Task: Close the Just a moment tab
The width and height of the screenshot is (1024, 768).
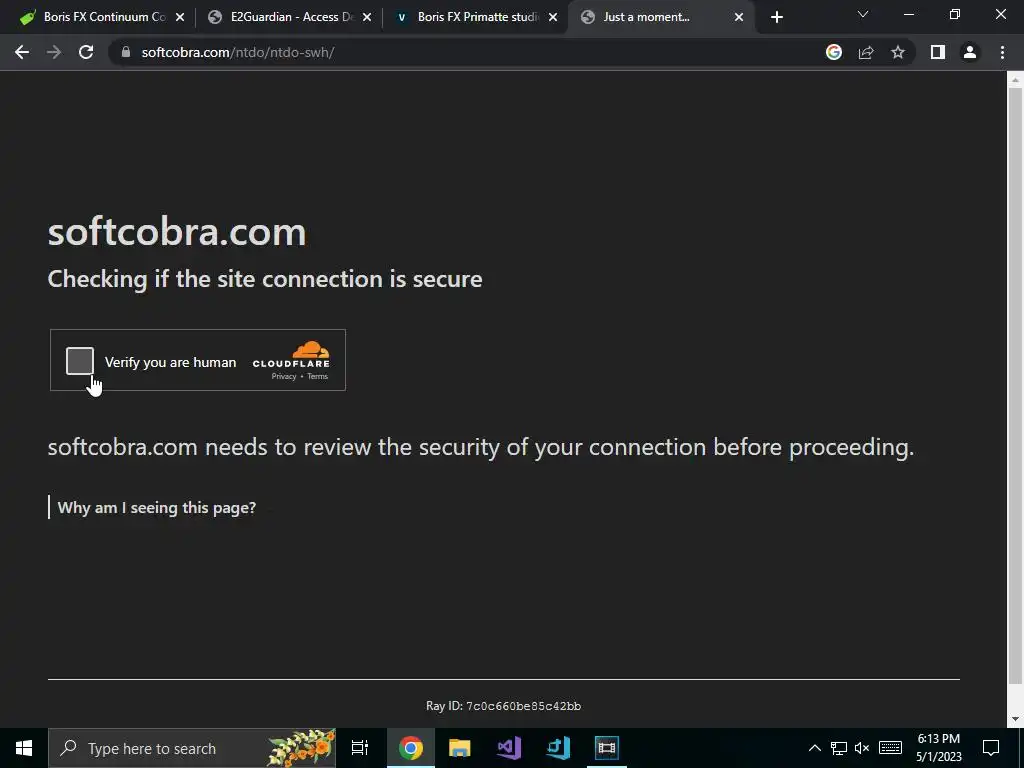Action: click(739, 18)
